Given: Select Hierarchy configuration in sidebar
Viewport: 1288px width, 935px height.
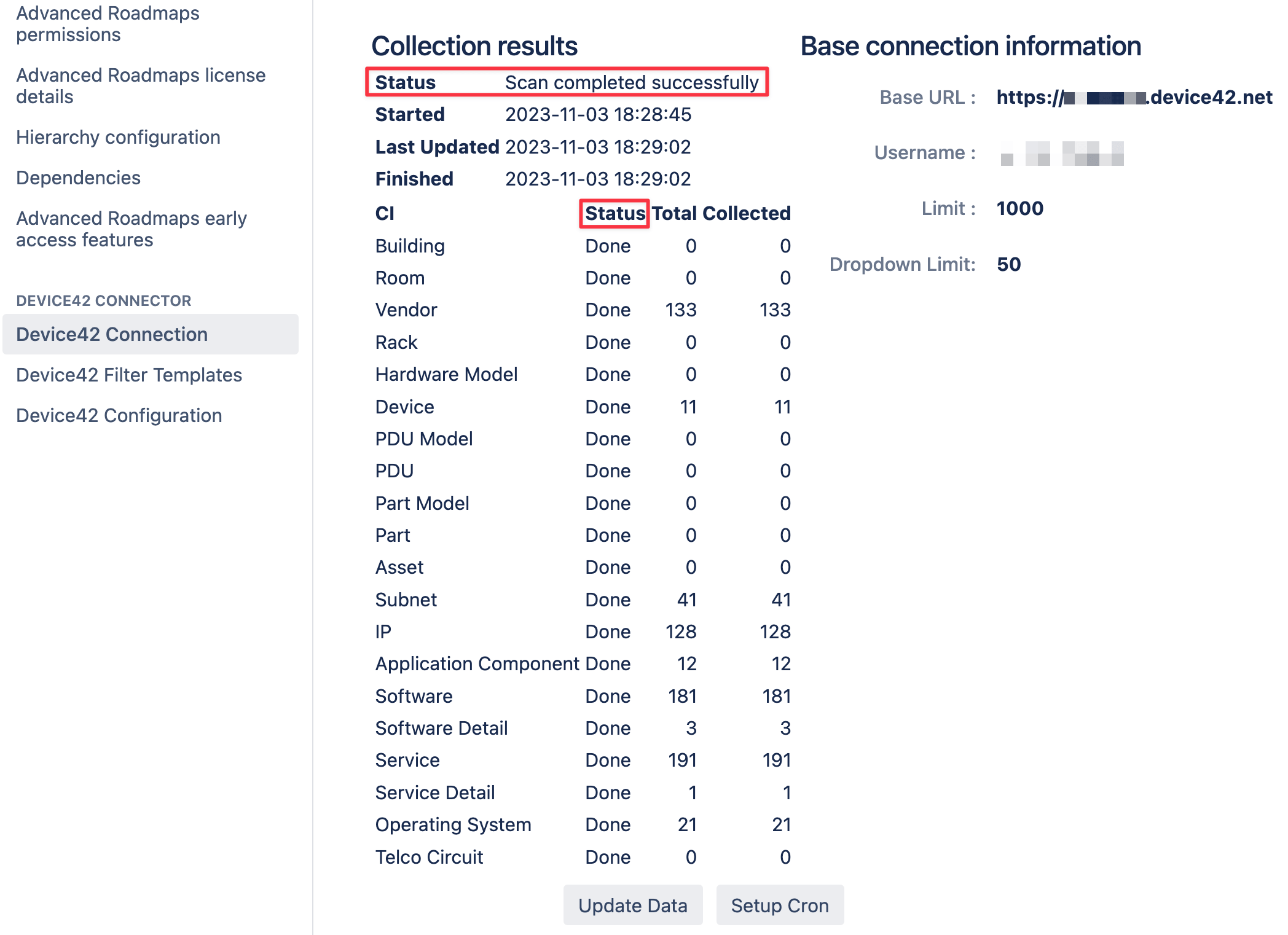Looking at the screenshot, I should point(118,137).
